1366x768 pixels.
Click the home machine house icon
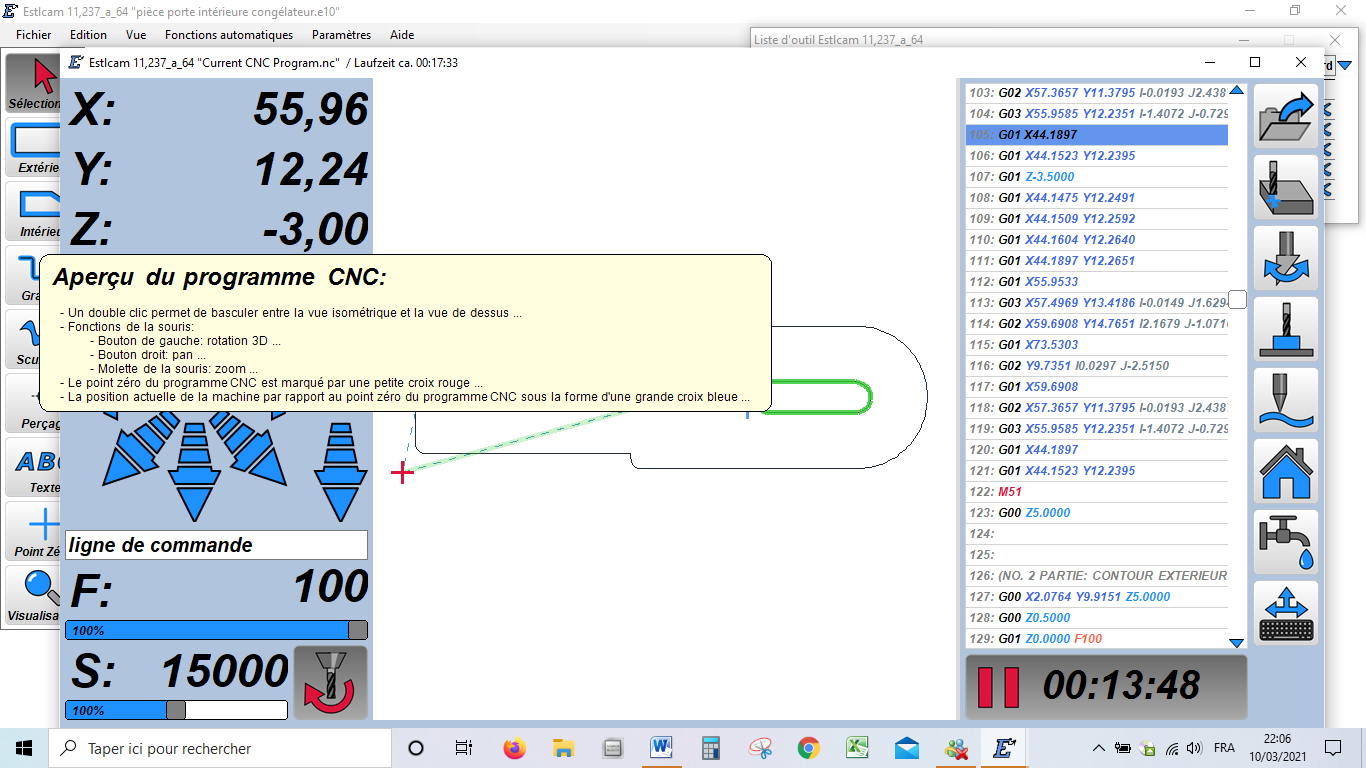coord(1286,471)
